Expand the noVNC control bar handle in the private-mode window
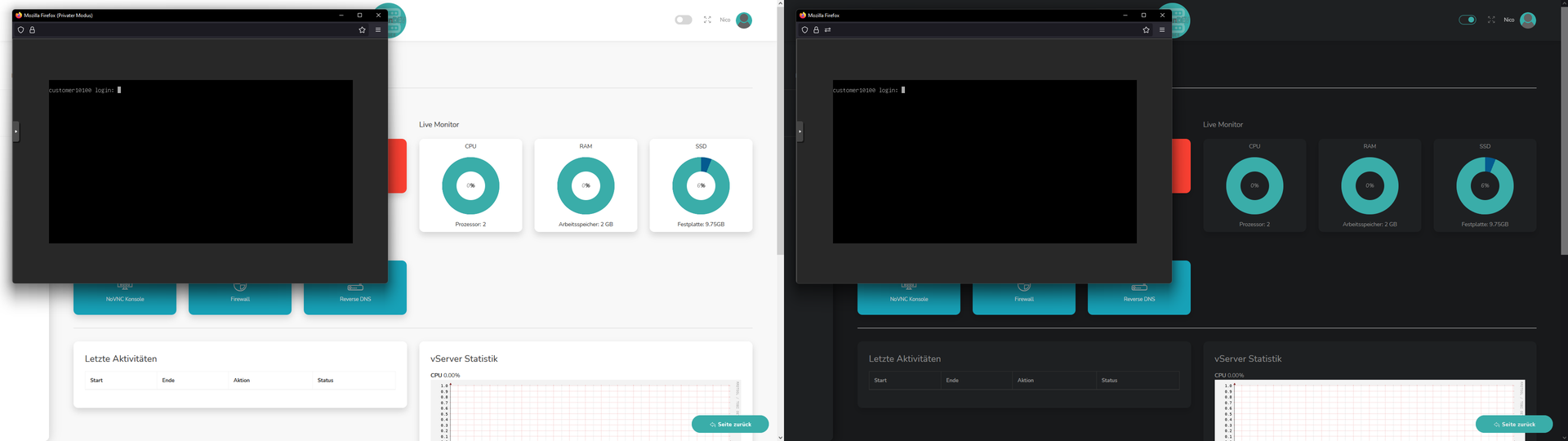Image resolution: width=1568 pixels, height=441 pixels. (x=16, y=131)
